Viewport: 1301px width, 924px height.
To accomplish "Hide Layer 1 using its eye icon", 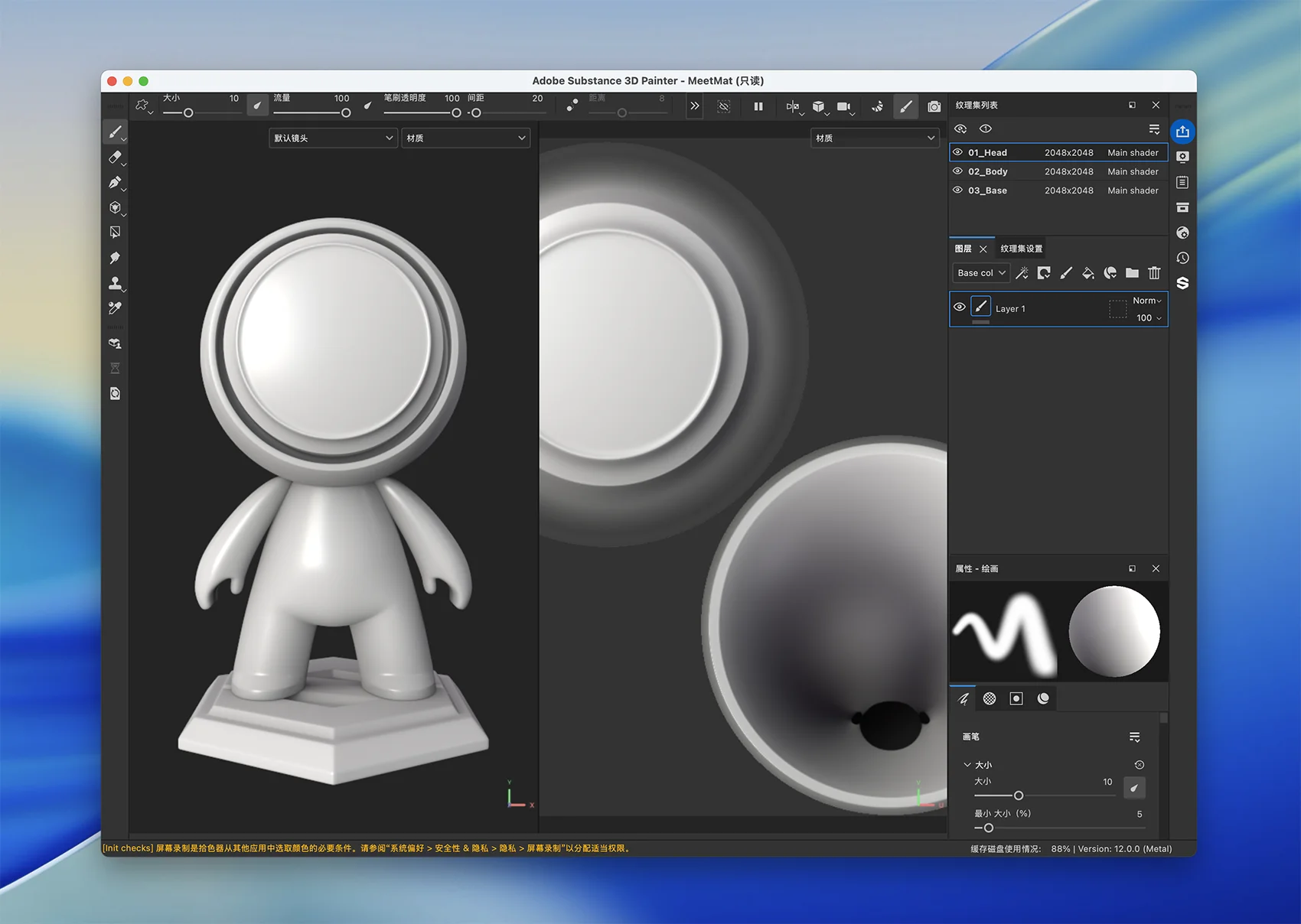I will point(960,307).
